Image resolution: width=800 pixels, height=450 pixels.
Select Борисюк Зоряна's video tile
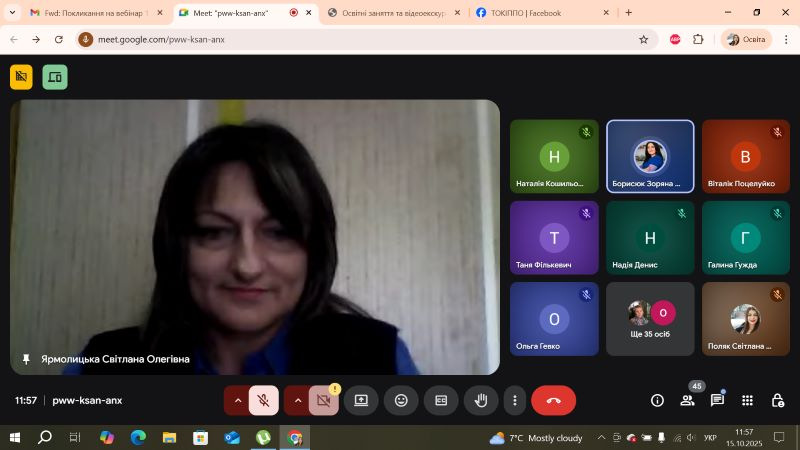(x=650, y=156)
